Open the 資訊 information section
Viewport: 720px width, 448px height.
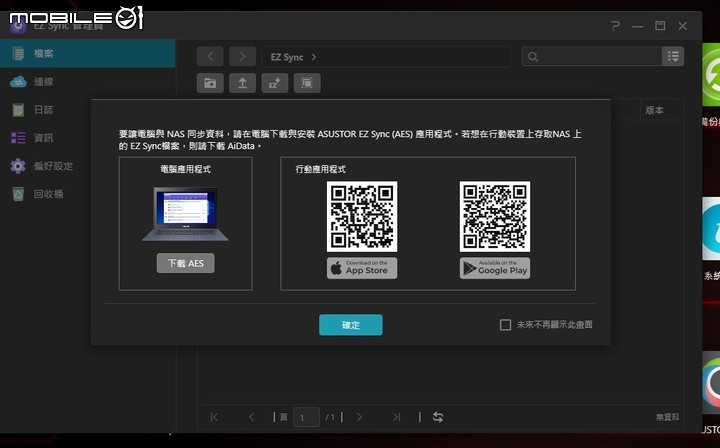pos(87,138)
